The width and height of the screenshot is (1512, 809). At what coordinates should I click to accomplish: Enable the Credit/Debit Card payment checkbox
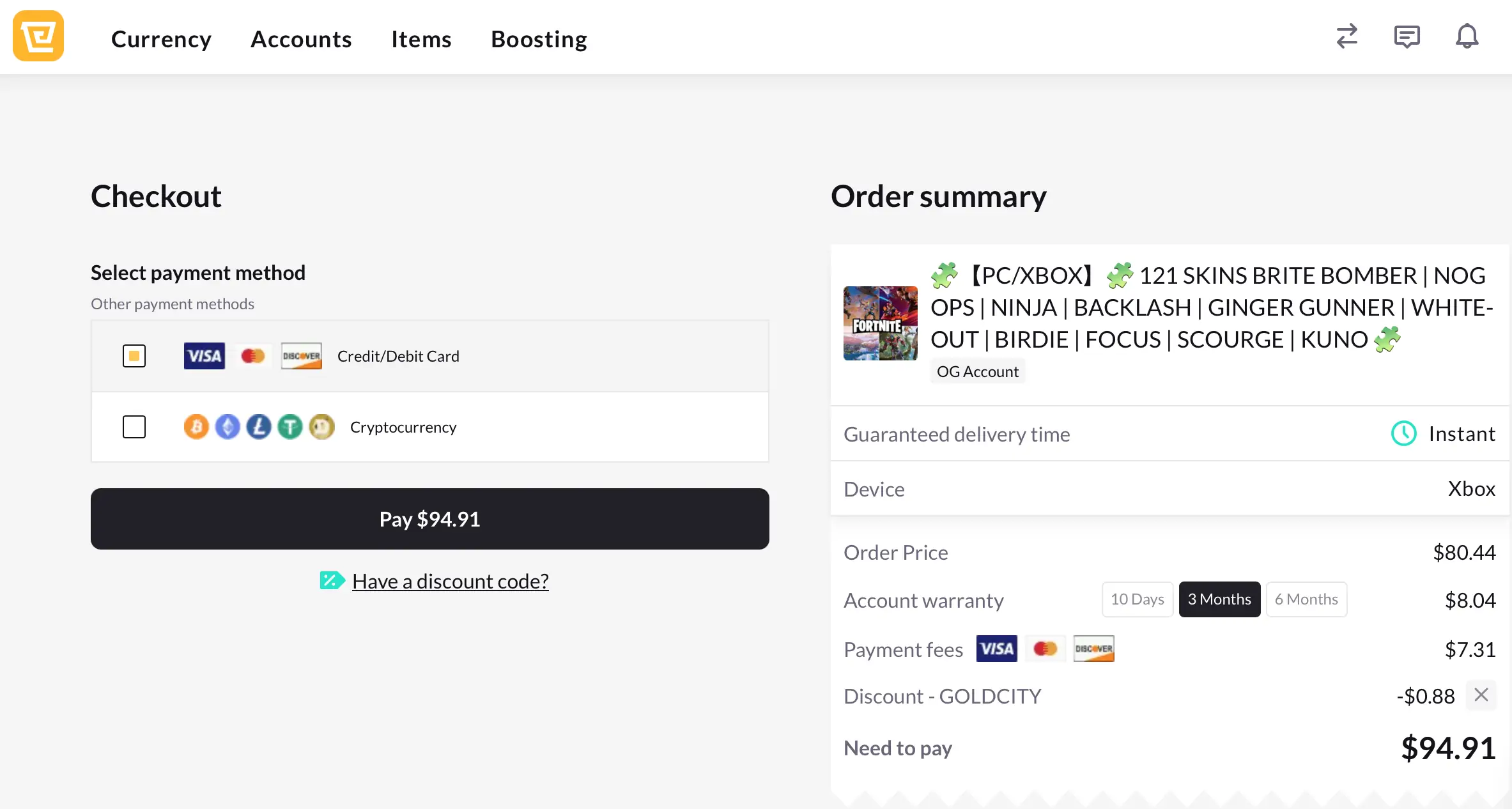tap(134, 356)
